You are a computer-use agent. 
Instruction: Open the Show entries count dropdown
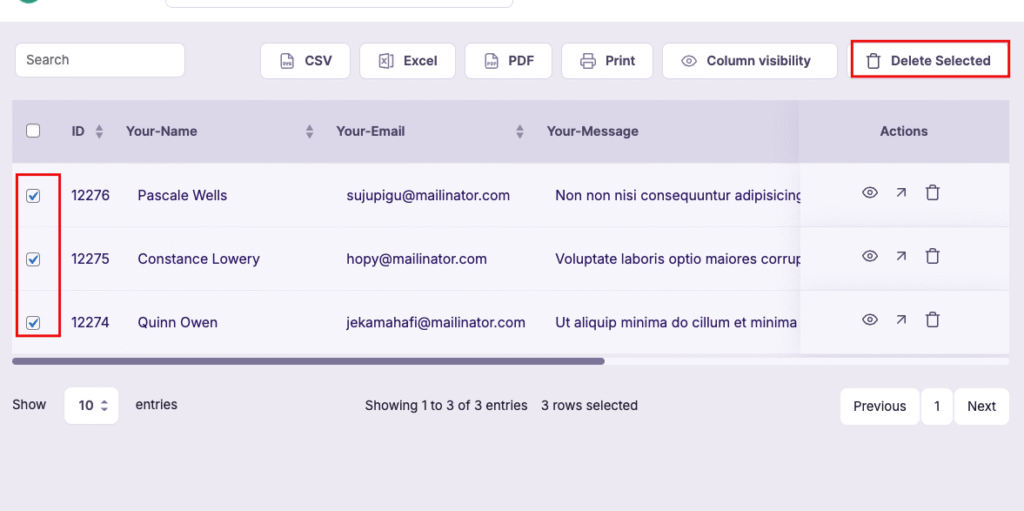[91, 406]
